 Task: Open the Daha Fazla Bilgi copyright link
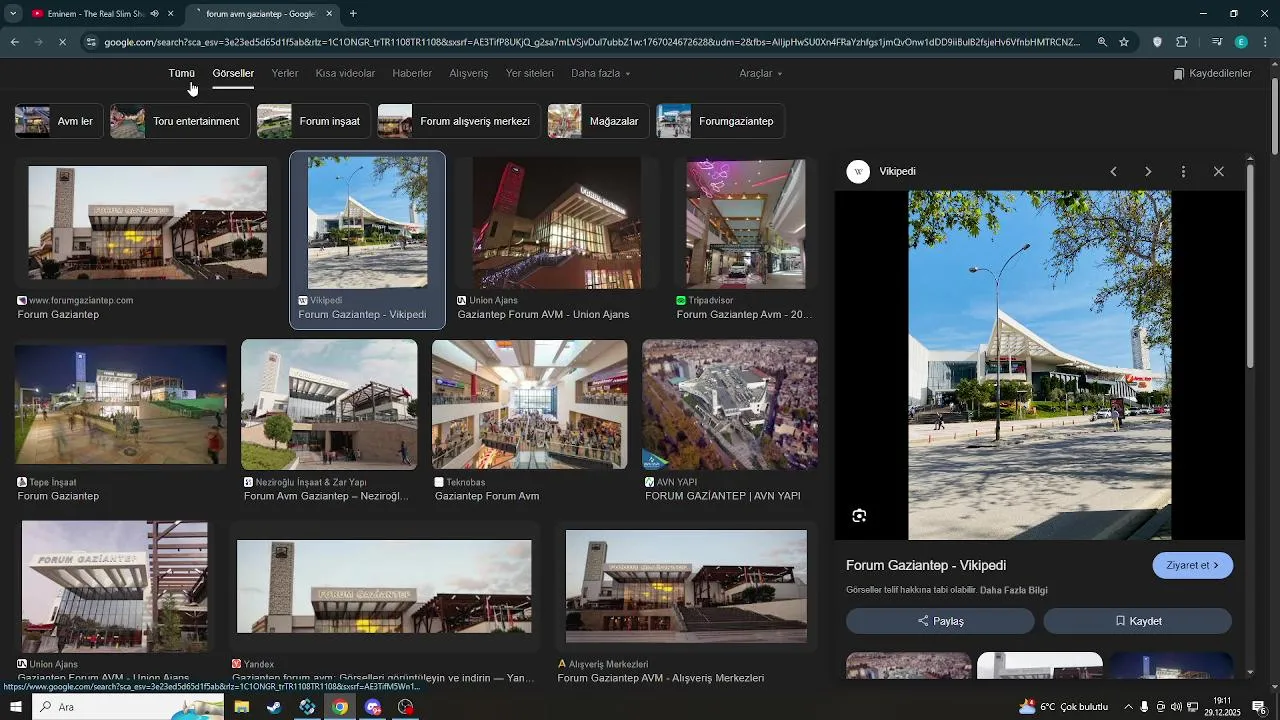(x=1013, y=590)
